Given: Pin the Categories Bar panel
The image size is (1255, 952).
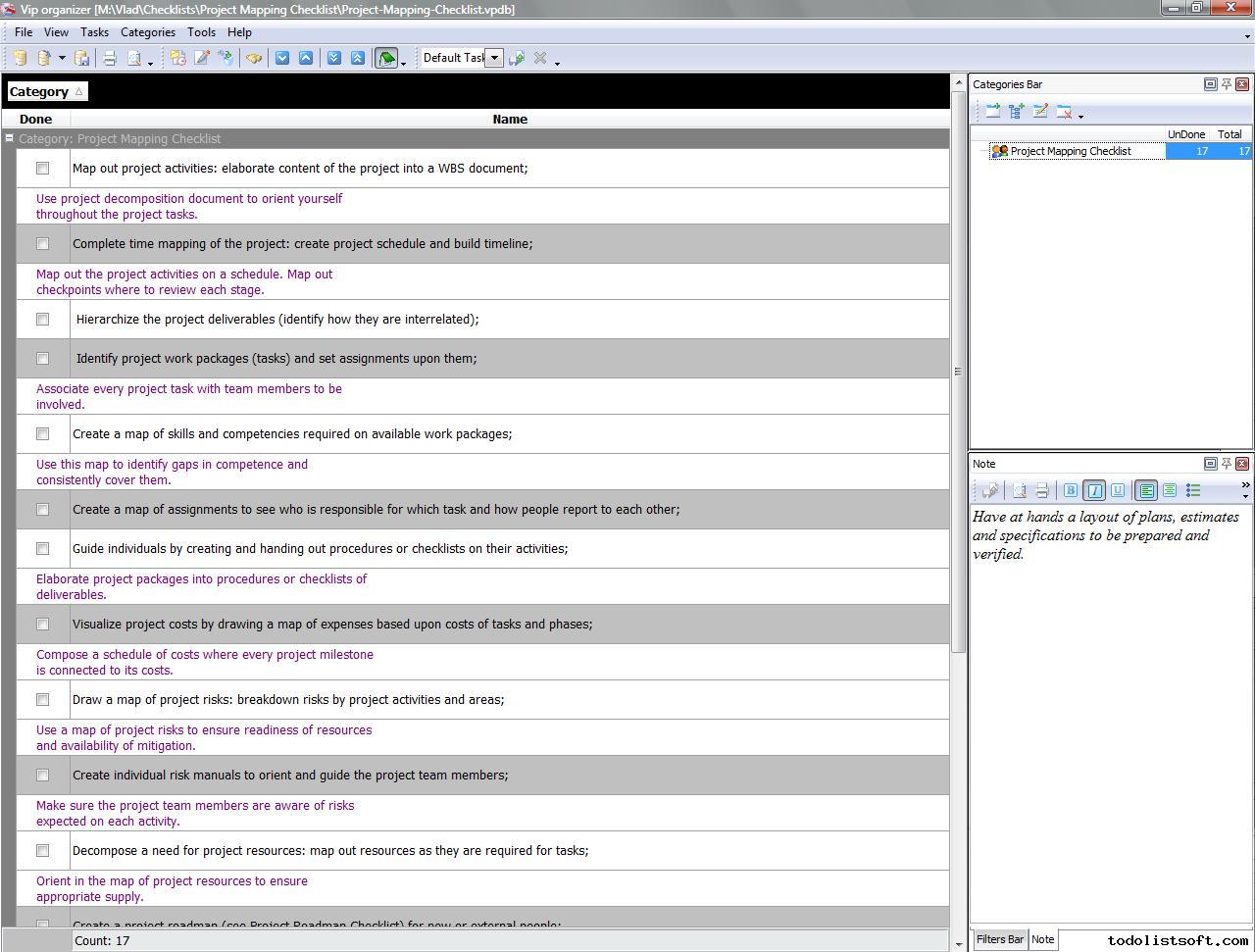Looking at the screenshot, I should (x=1226, y=84).
